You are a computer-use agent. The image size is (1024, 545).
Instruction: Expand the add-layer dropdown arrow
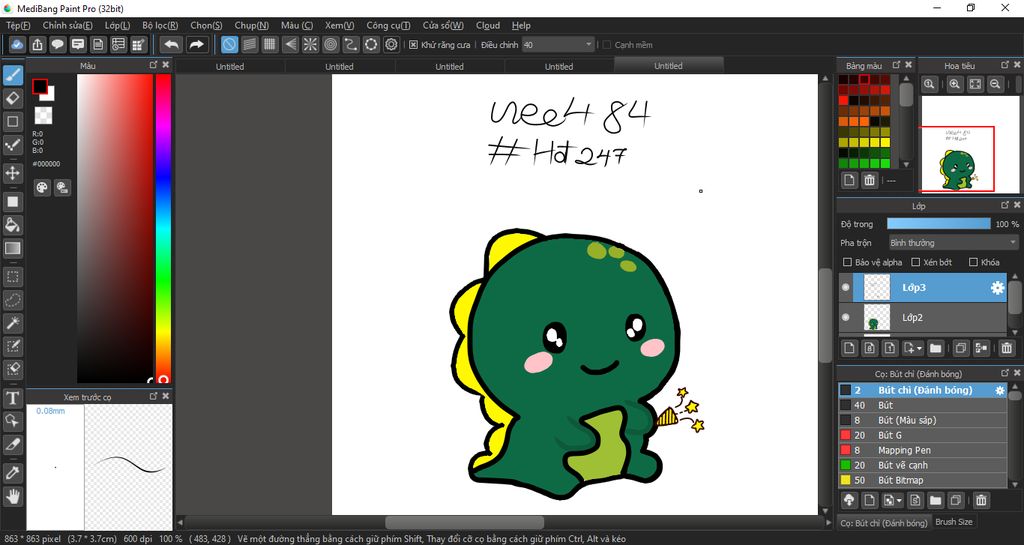point(920,349)
